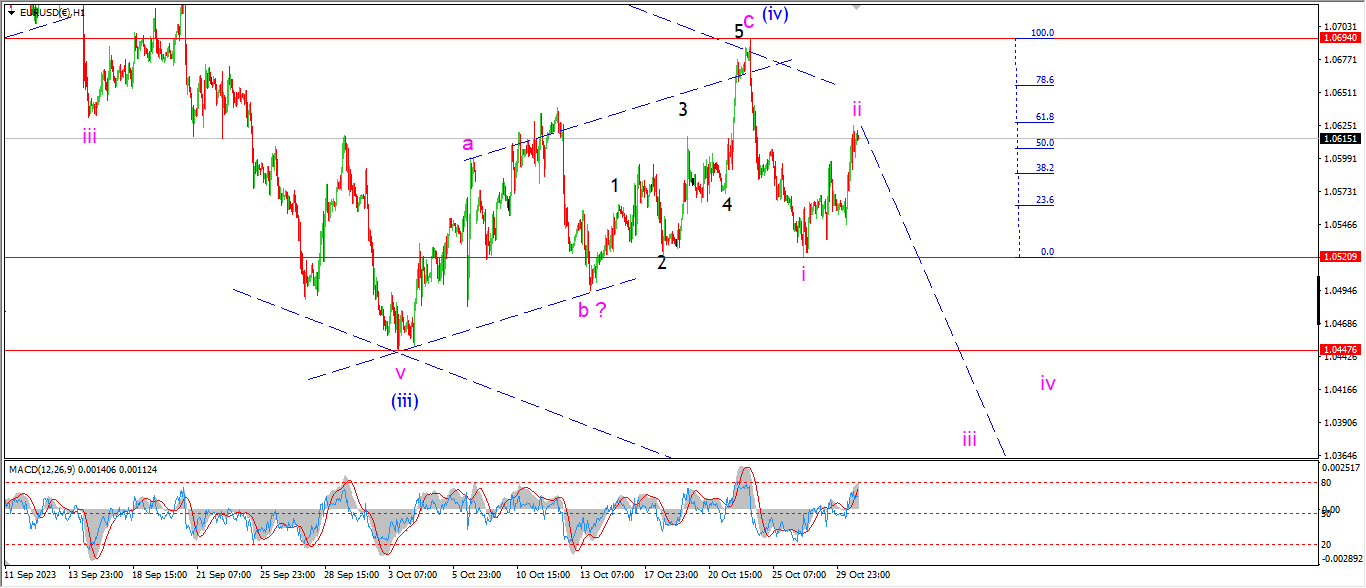
Task: Click the 80 level on MACD scale
Action: [1327, 483]
